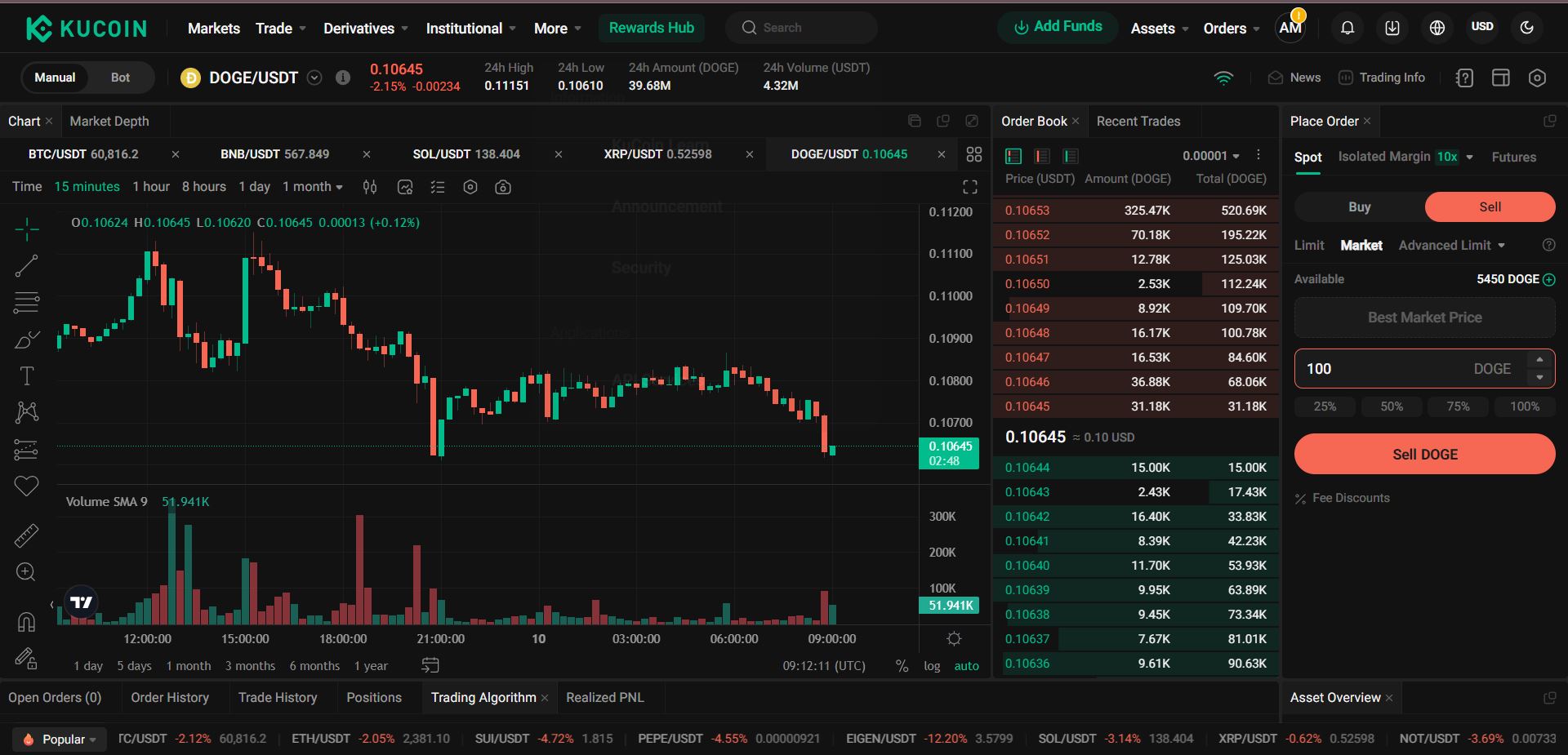This screenshot has width=1568, height=755.
Task: Toggle dark mode moon icon
Action: [x=1527, y=28]
